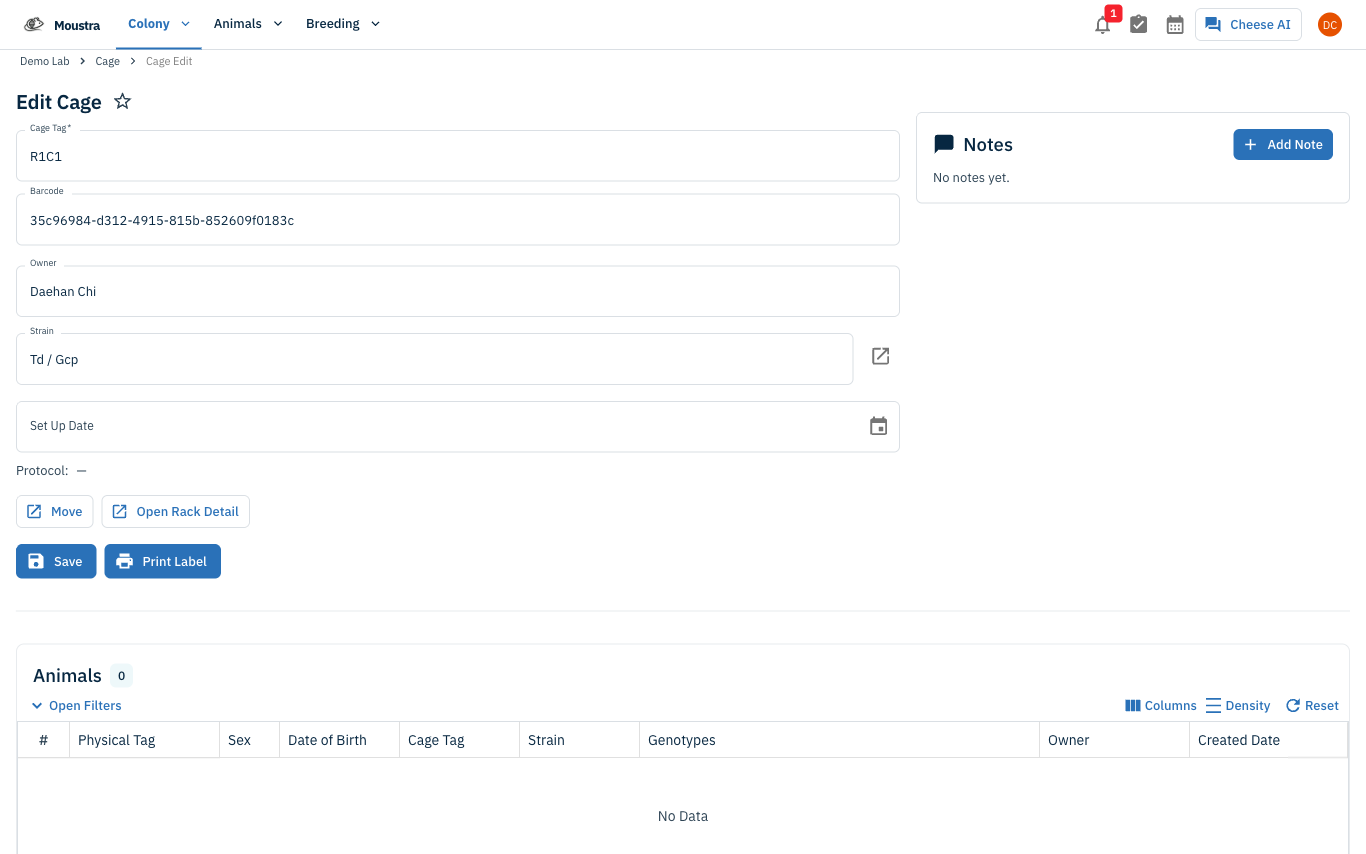Click the DC user avatar

pyautogui.click(x=1329, y=25)
